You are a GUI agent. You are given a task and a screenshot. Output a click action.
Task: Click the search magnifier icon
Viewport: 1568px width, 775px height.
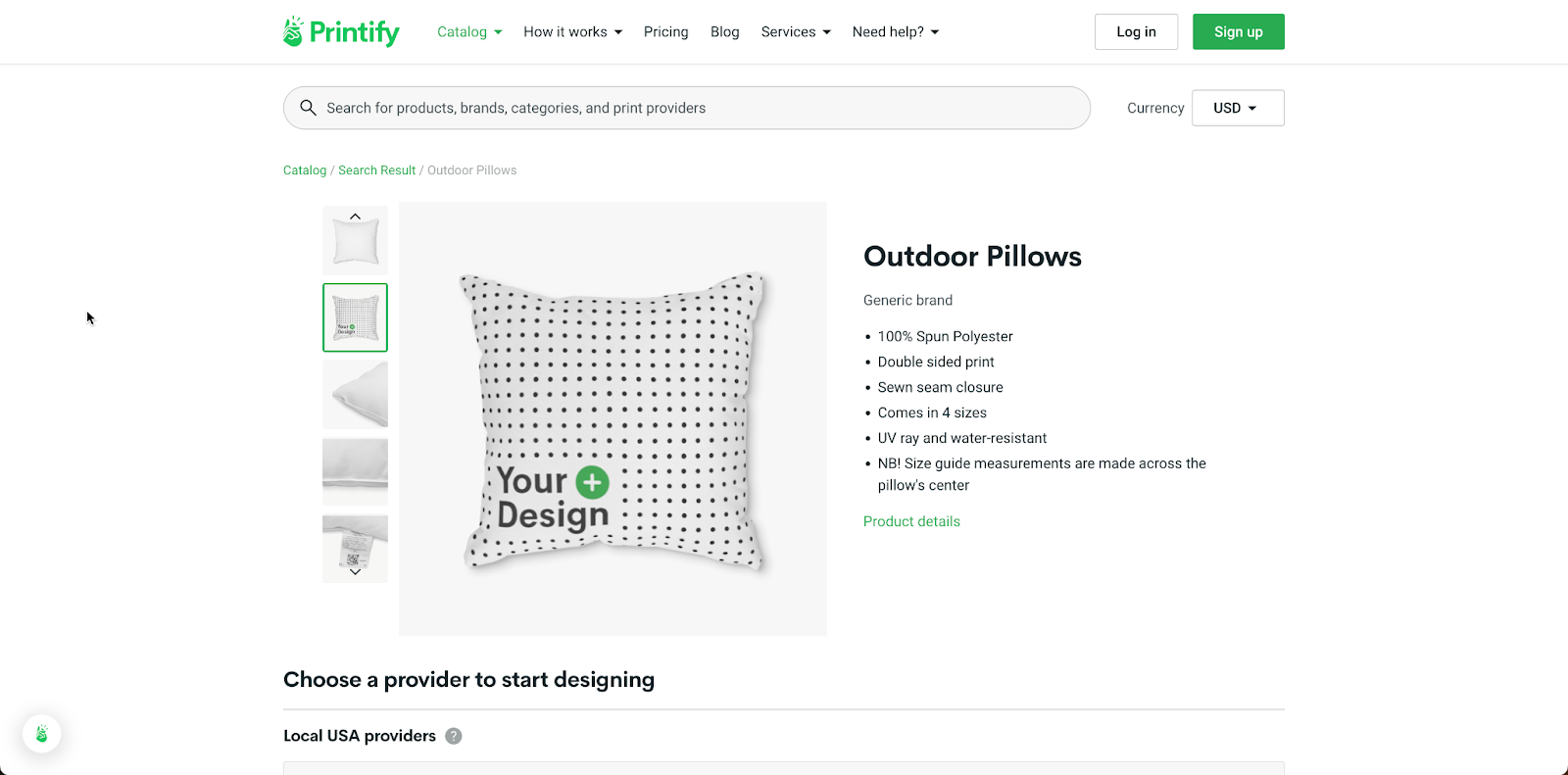click(x=309, y=108)
